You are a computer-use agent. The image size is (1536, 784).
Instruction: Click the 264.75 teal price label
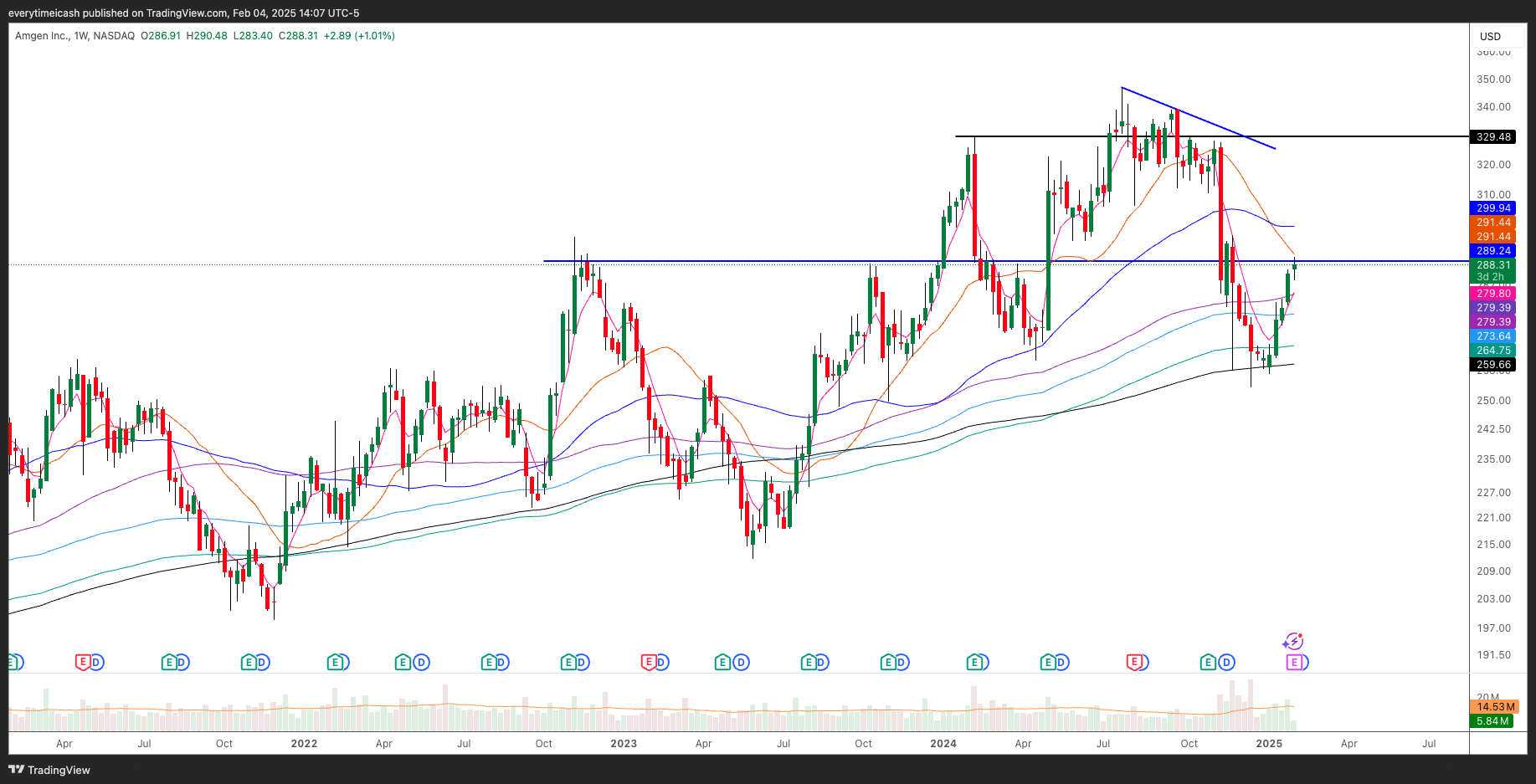pyautogui.click(x=1493, y=350)
